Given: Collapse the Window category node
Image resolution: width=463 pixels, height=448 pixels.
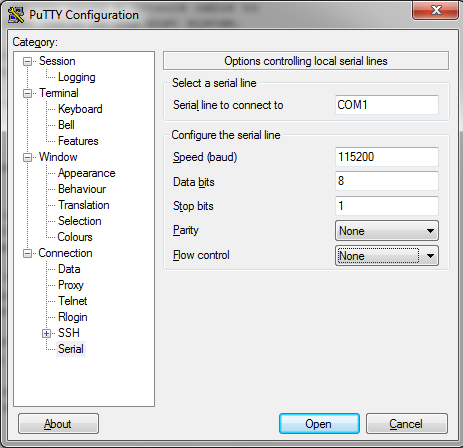Looking at the screenshot, I should tap(27, 157).
